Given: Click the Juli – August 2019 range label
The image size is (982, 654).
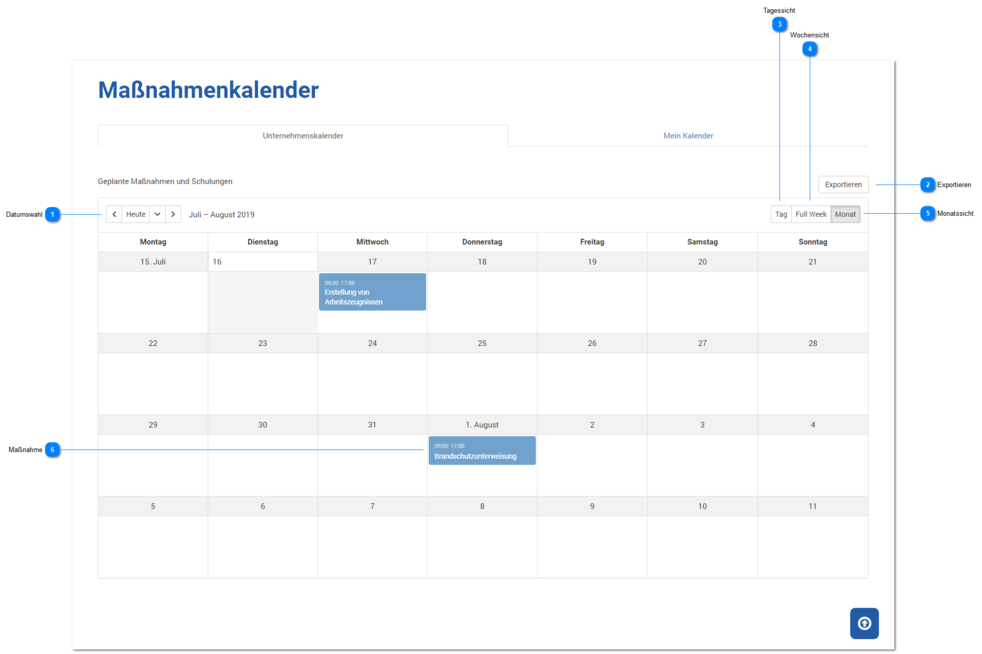Looking at the screenshot, I should pyautogui.click(x=222, y=214).
